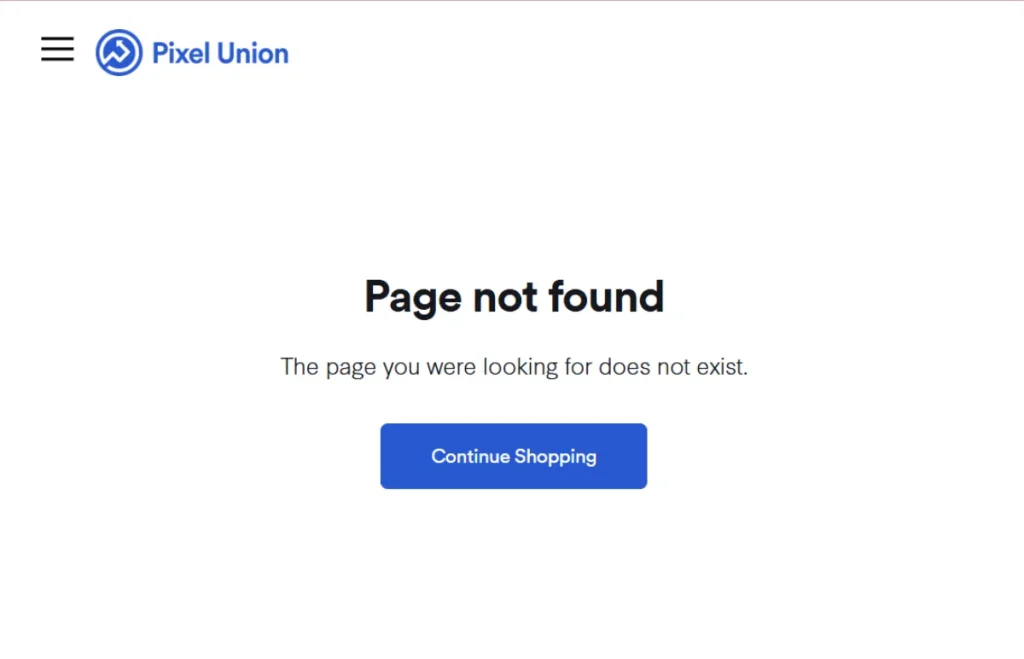
Task: Click the Continue Shopping button
Action: pyautogui.click(x=513, y=456)
